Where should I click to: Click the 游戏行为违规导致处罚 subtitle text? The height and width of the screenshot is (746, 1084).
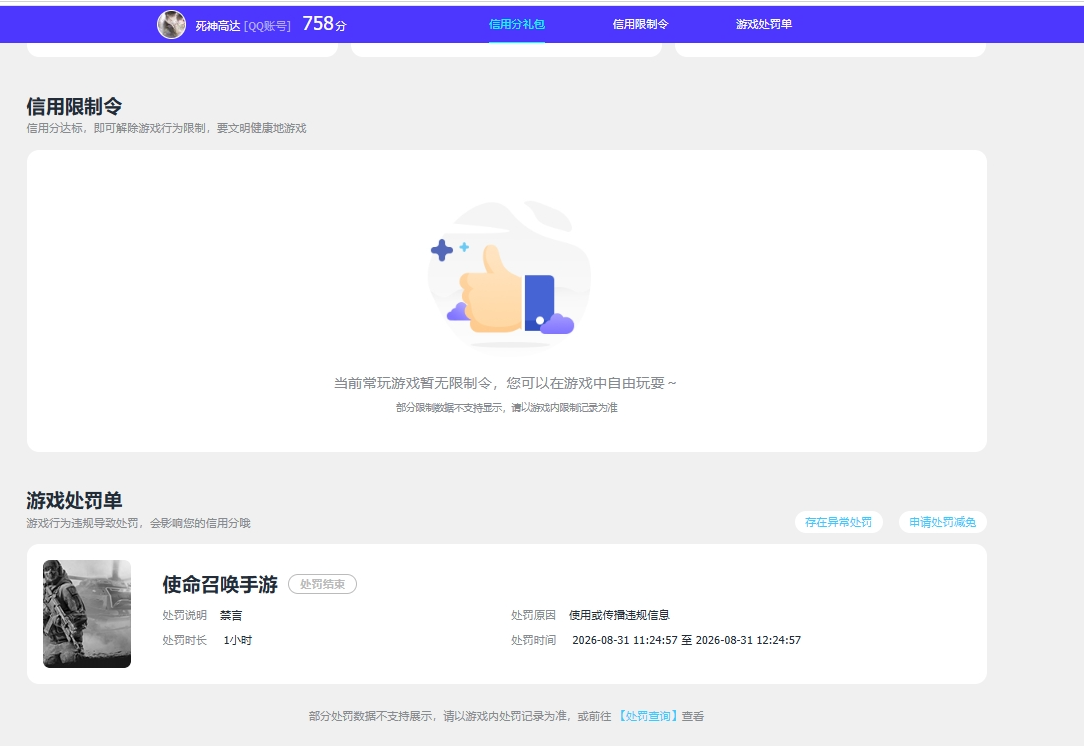pos(138,523)
